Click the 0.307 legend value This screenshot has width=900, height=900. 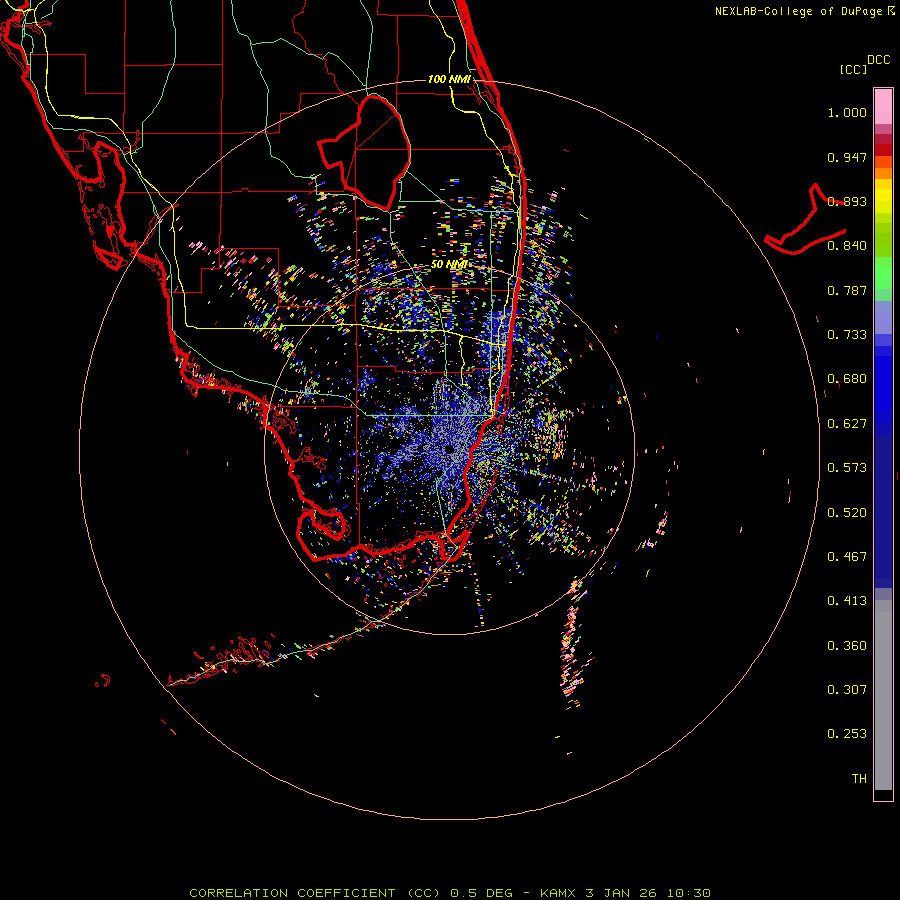(x=847, y=690)
